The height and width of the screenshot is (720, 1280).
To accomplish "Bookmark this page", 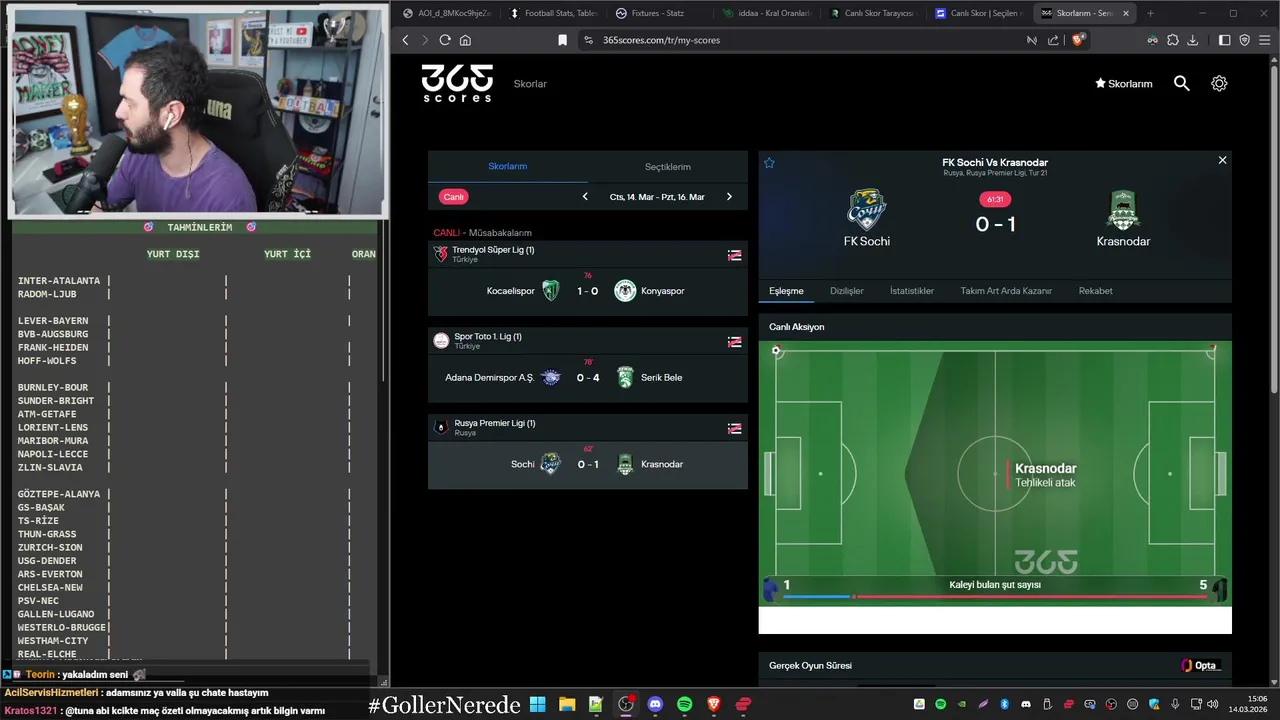I will (x=562, y=40).
